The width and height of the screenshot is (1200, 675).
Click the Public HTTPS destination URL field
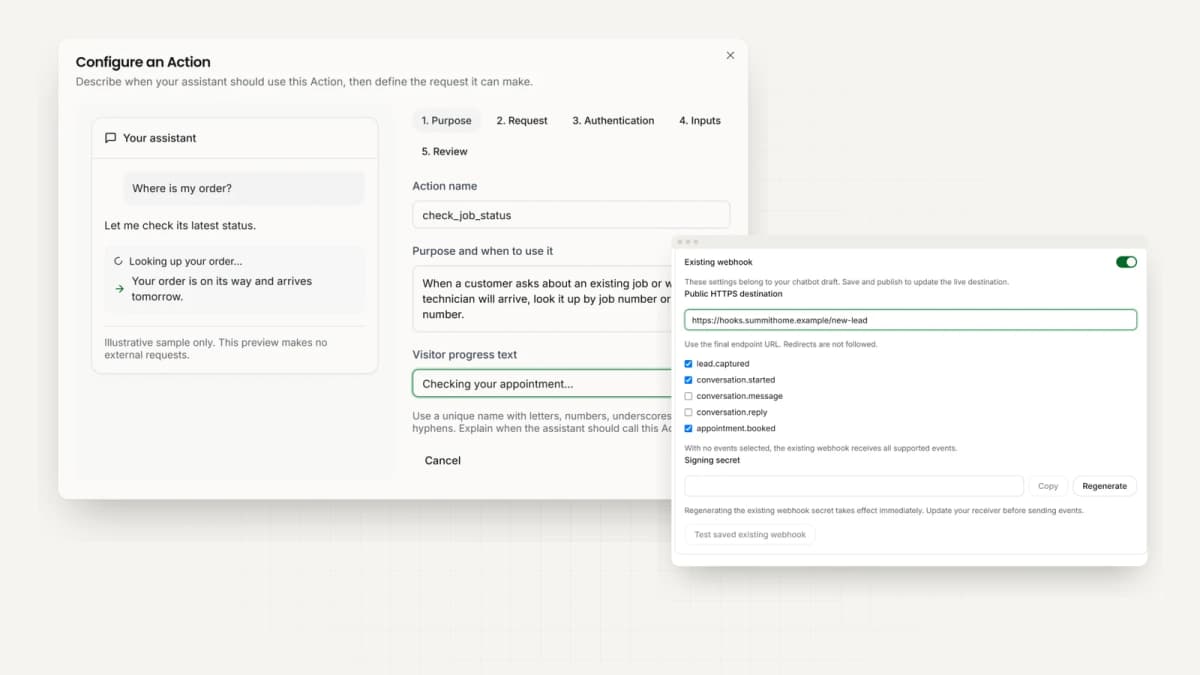pos(910,320)
